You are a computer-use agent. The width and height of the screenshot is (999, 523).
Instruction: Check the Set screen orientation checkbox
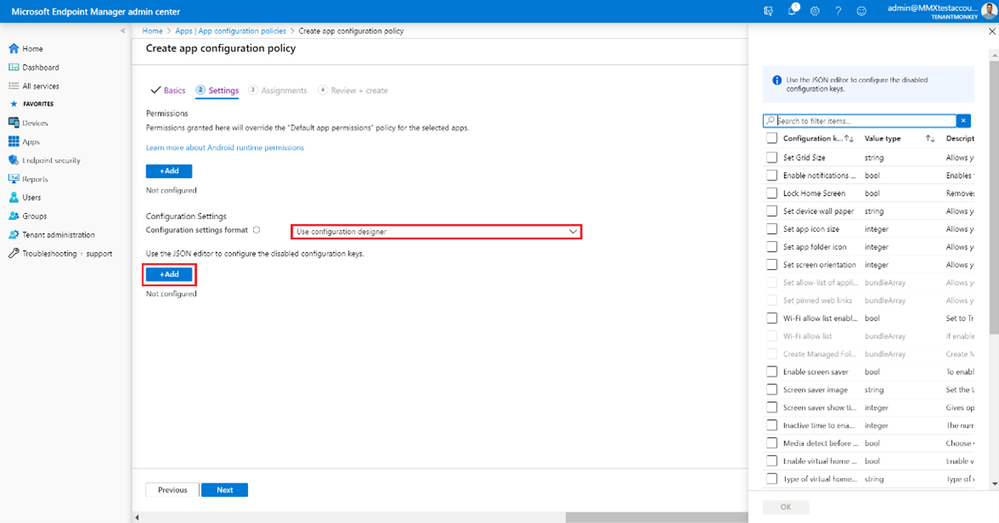[x=772, y=264]
